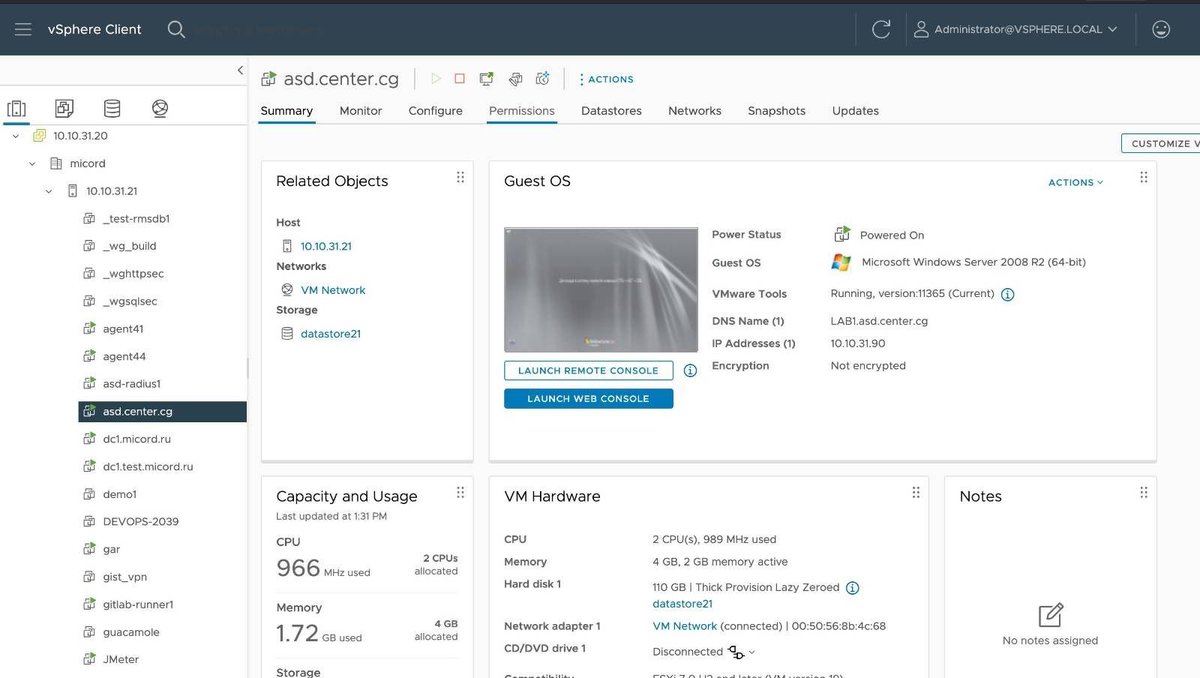Select demo1 VM in tree

click(x=120, y=494)
